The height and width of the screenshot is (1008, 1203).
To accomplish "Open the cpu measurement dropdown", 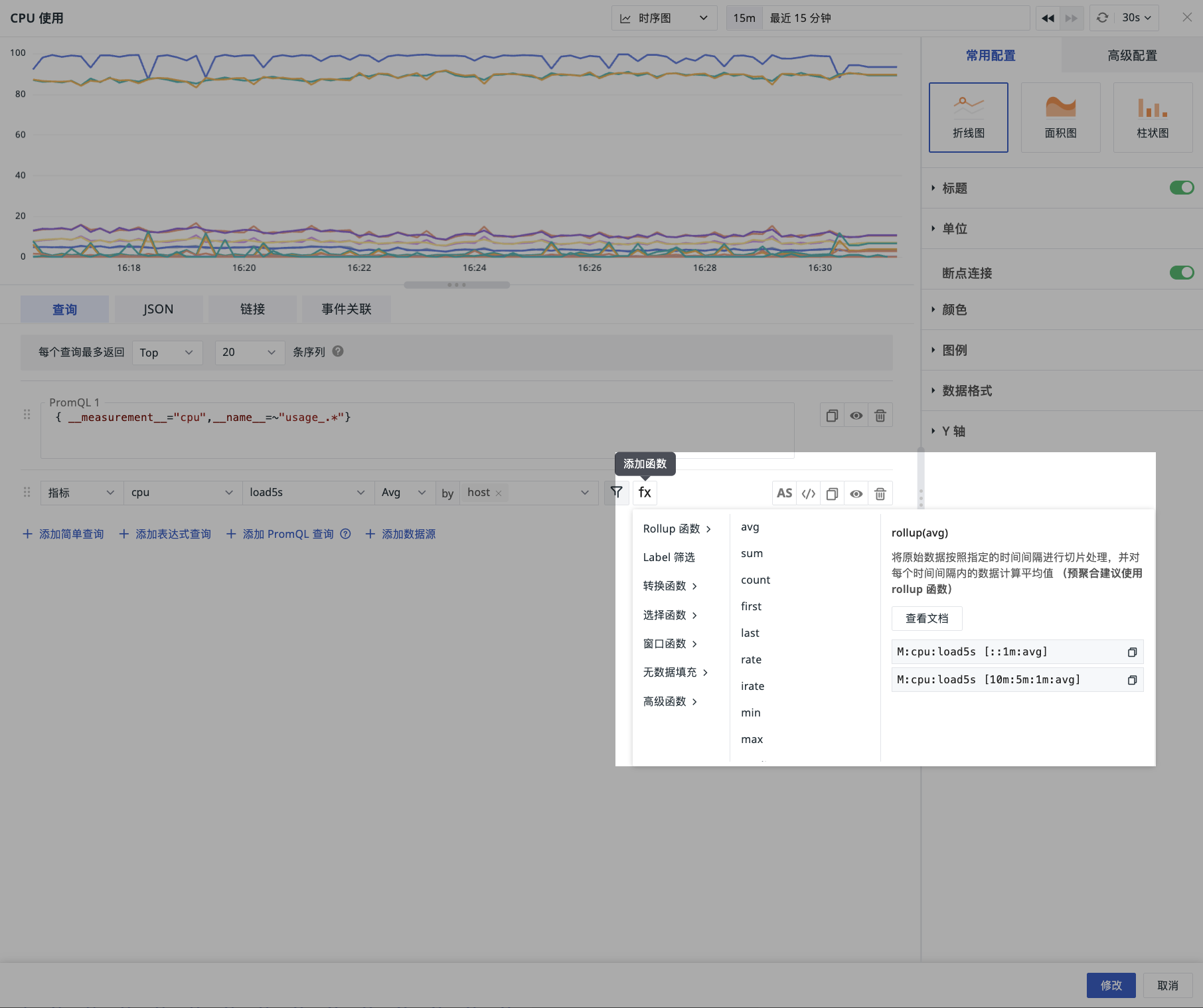I will click(183, 493).
